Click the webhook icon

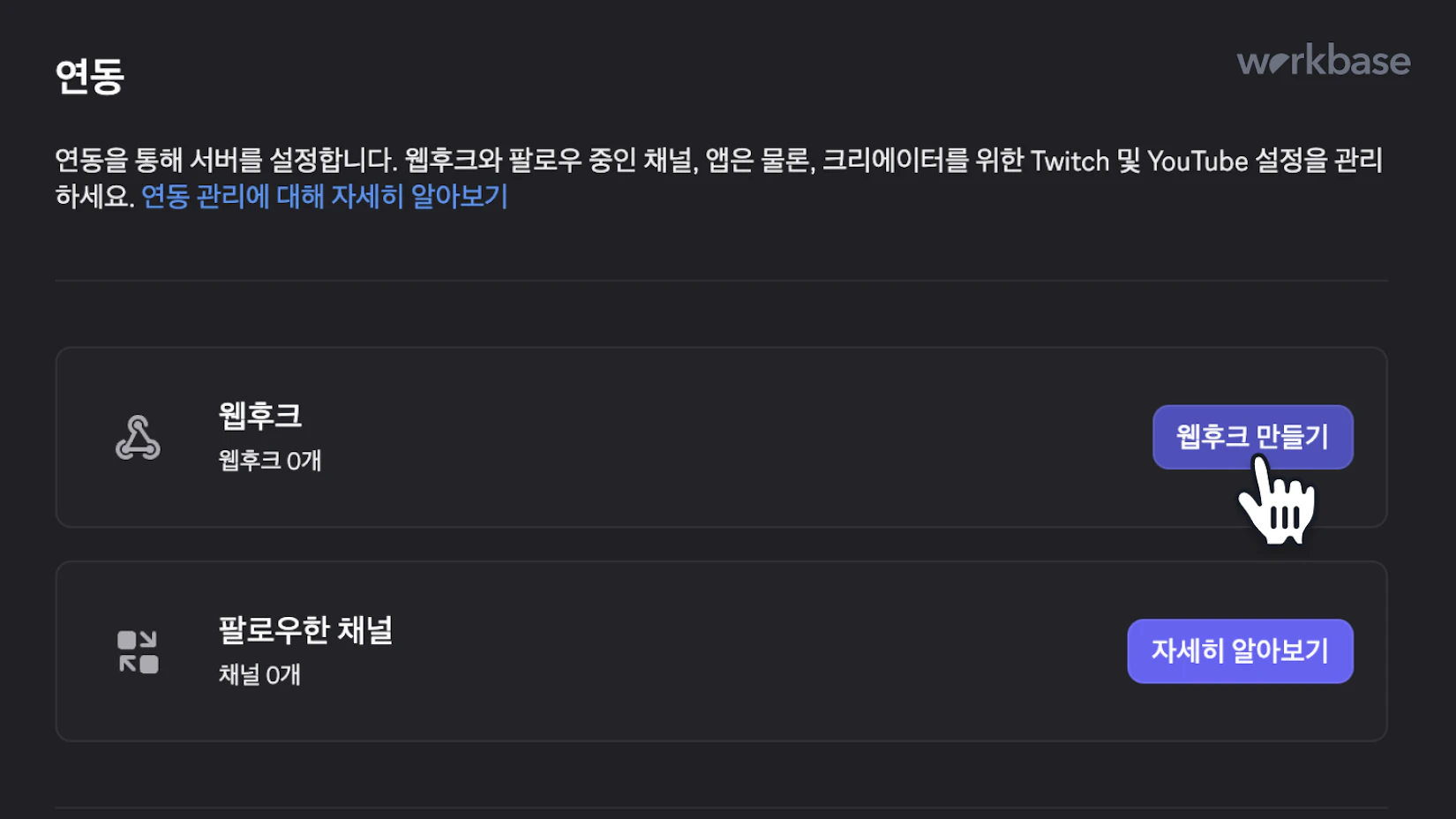138,438
